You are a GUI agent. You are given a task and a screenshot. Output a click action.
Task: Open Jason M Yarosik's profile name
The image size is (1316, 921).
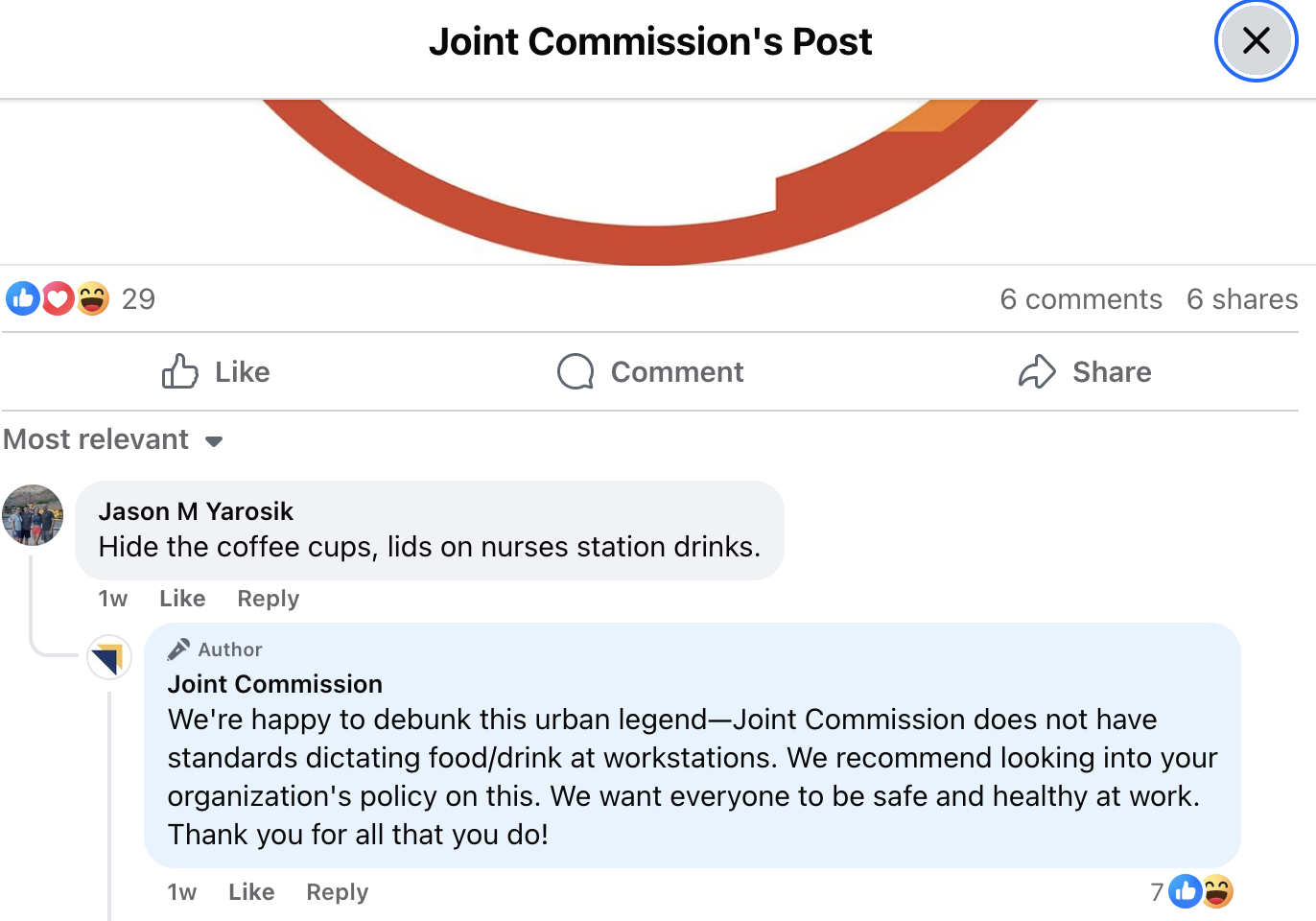coord(196,511)
